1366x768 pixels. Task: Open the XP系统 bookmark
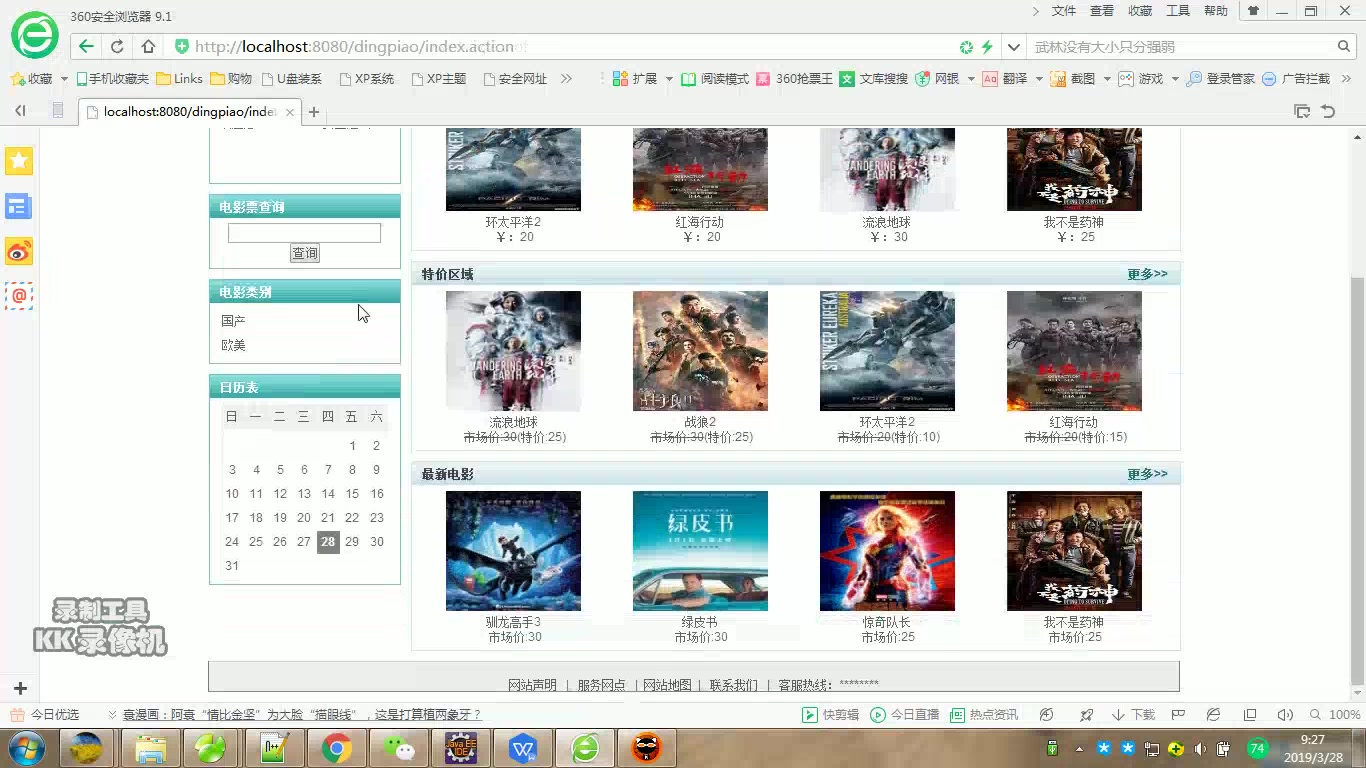[x=367, y=78]
